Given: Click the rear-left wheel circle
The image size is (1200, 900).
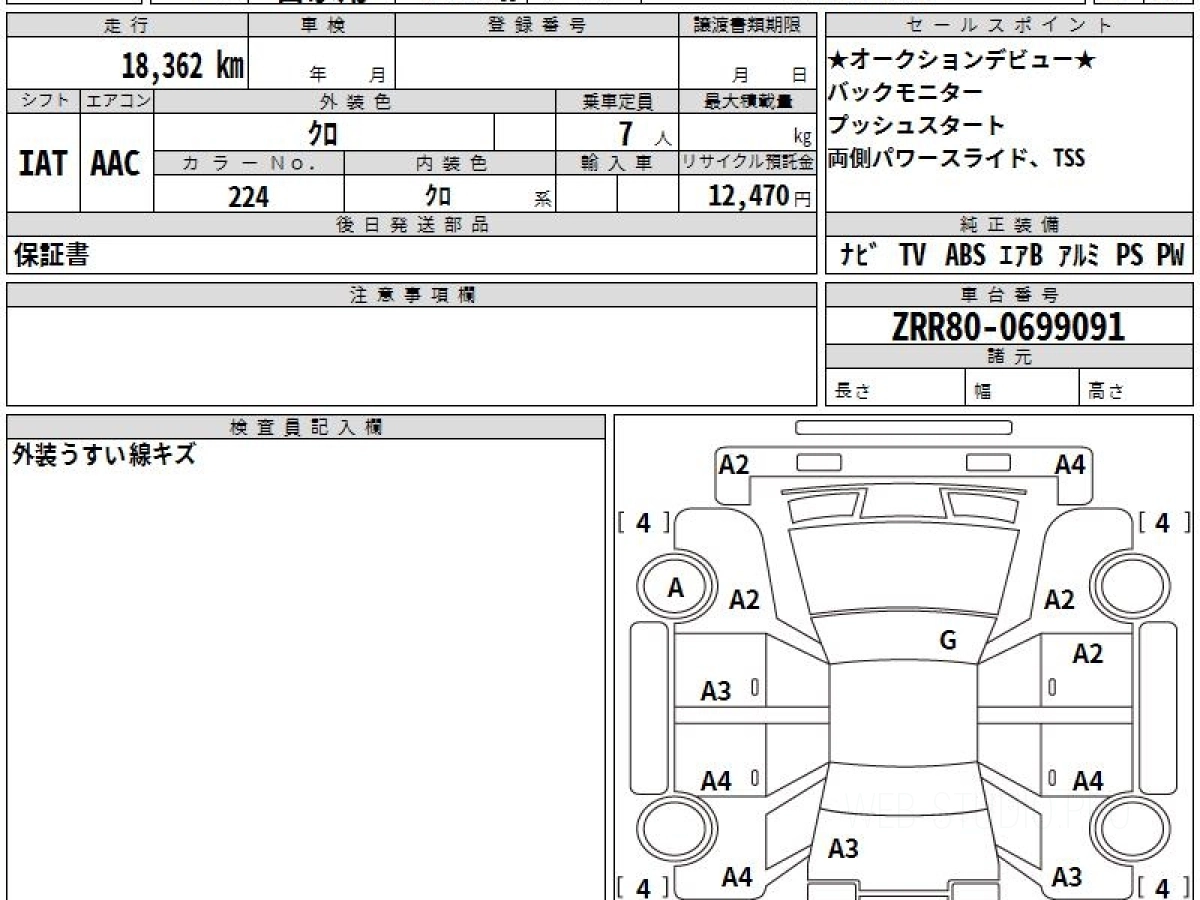Looking at the screenshot, I should pyautogui.click(x=677, y=831).
